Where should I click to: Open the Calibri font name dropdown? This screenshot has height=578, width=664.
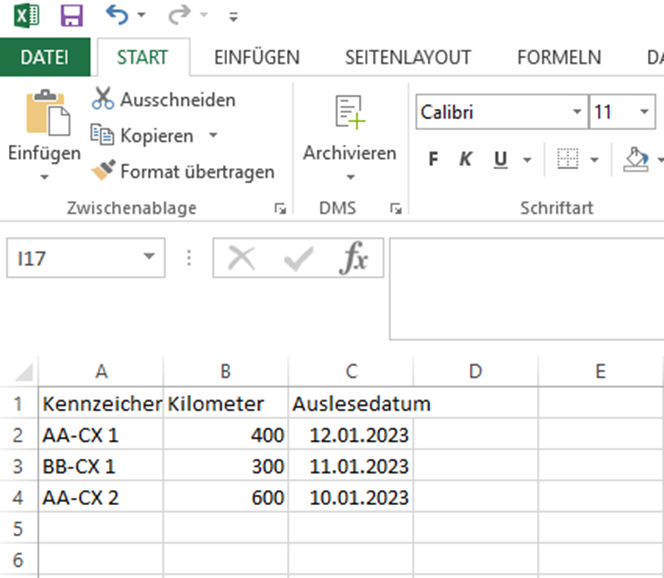(x=576, y=112)
